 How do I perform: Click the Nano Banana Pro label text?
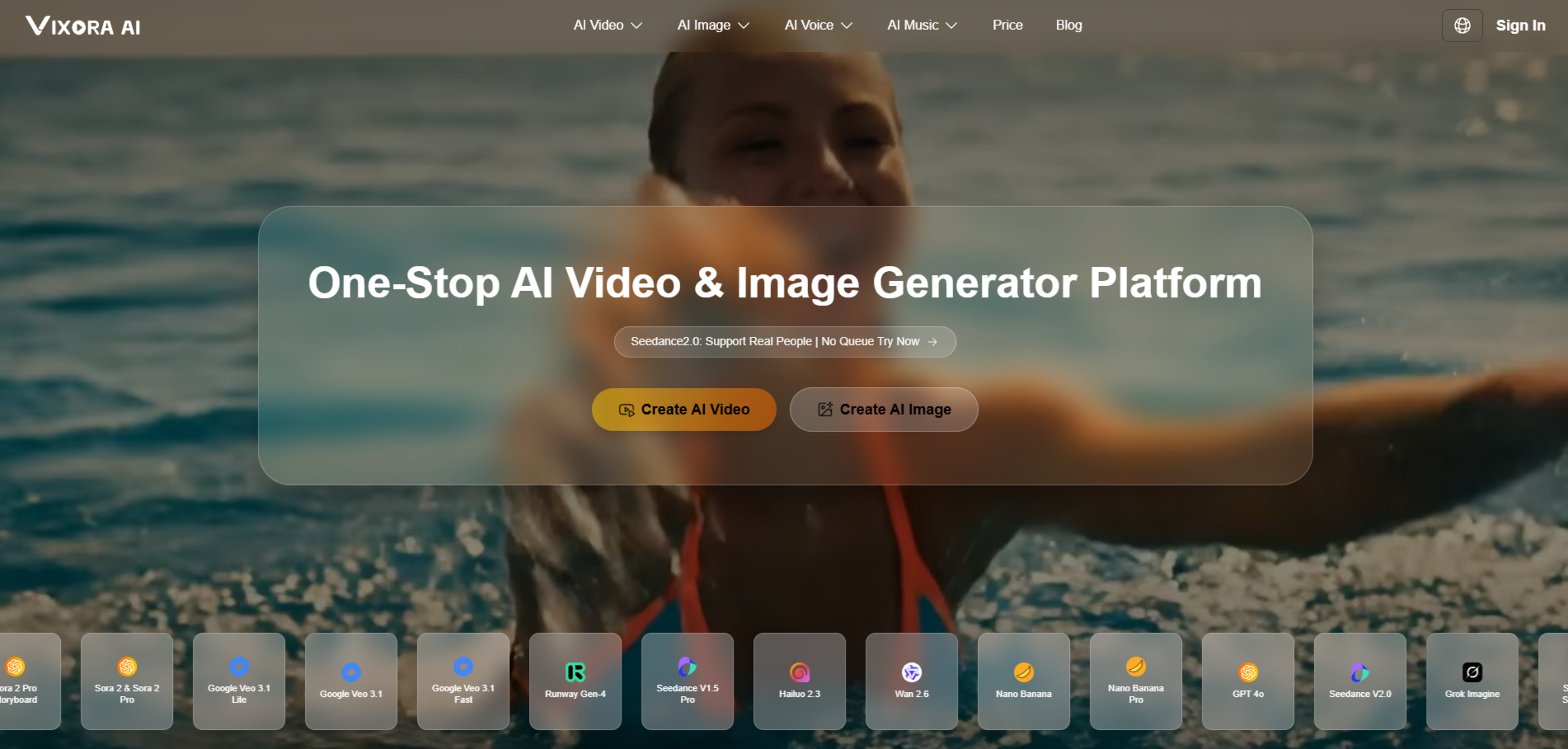click(1135, 693)
